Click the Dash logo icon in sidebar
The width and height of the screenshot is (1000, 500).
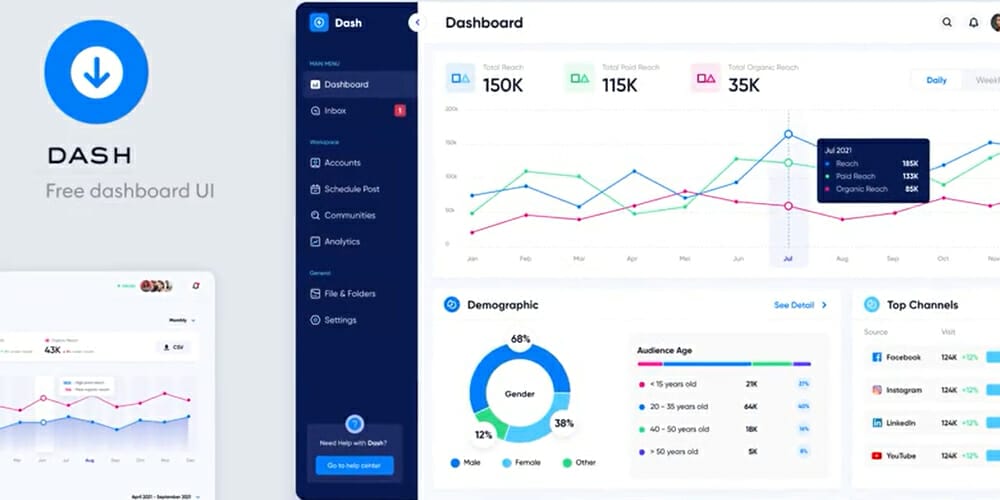319,22
